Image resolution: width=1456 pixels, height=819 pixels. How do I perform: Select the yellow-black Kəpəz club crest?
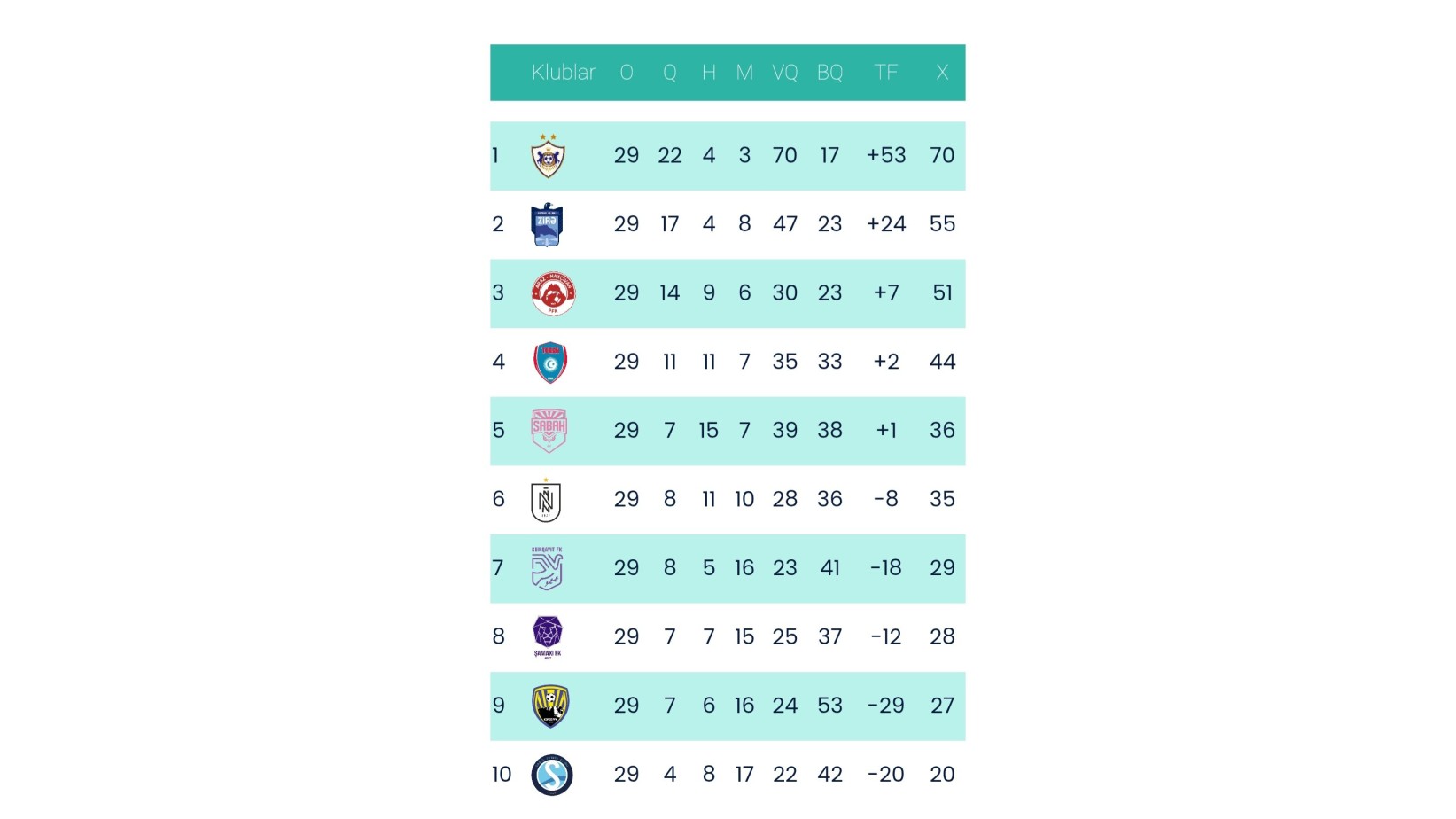tap(549, 706)
